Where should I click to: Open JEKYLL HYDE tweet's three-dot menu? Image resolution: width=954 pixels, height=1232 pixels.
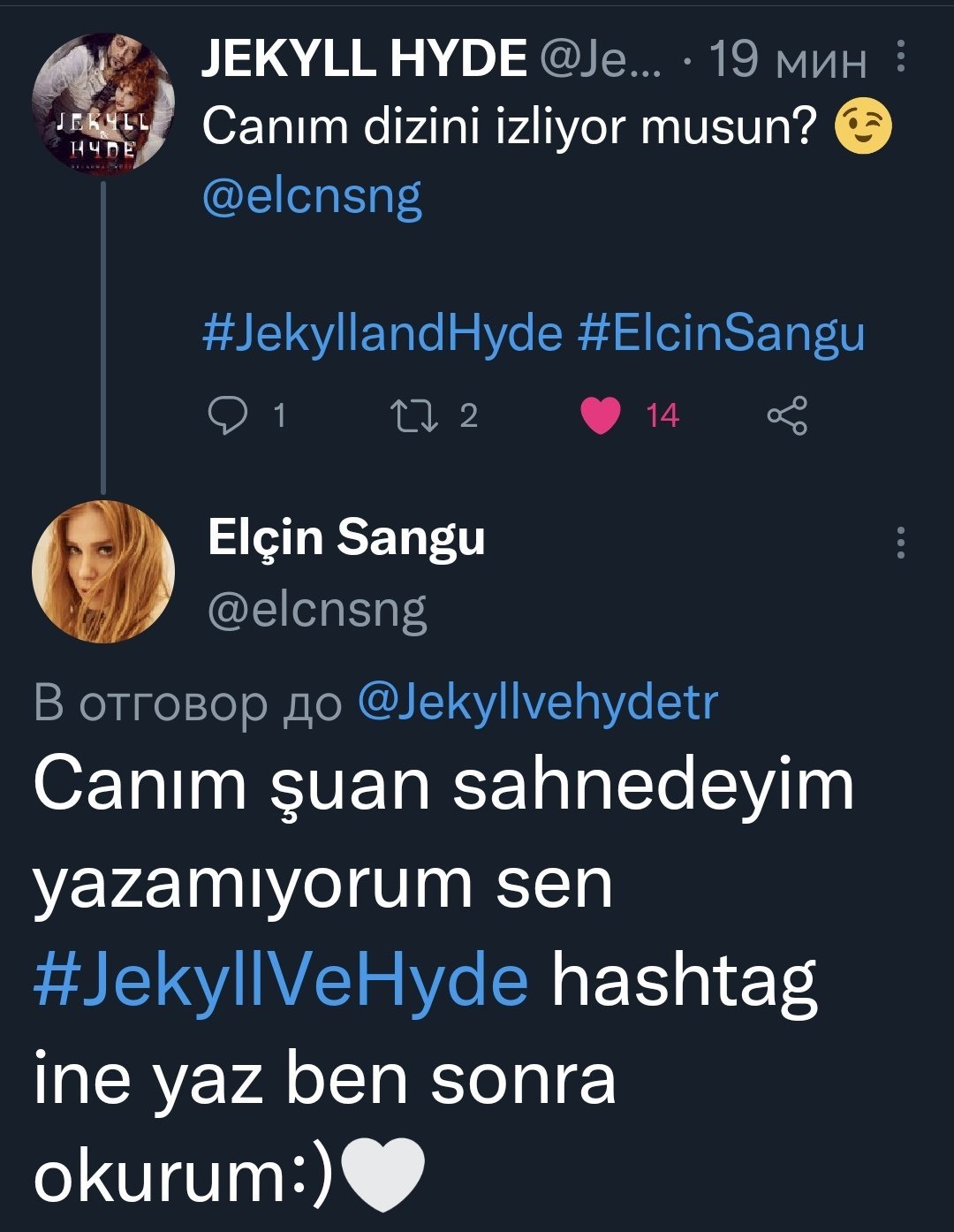[900, 57]
